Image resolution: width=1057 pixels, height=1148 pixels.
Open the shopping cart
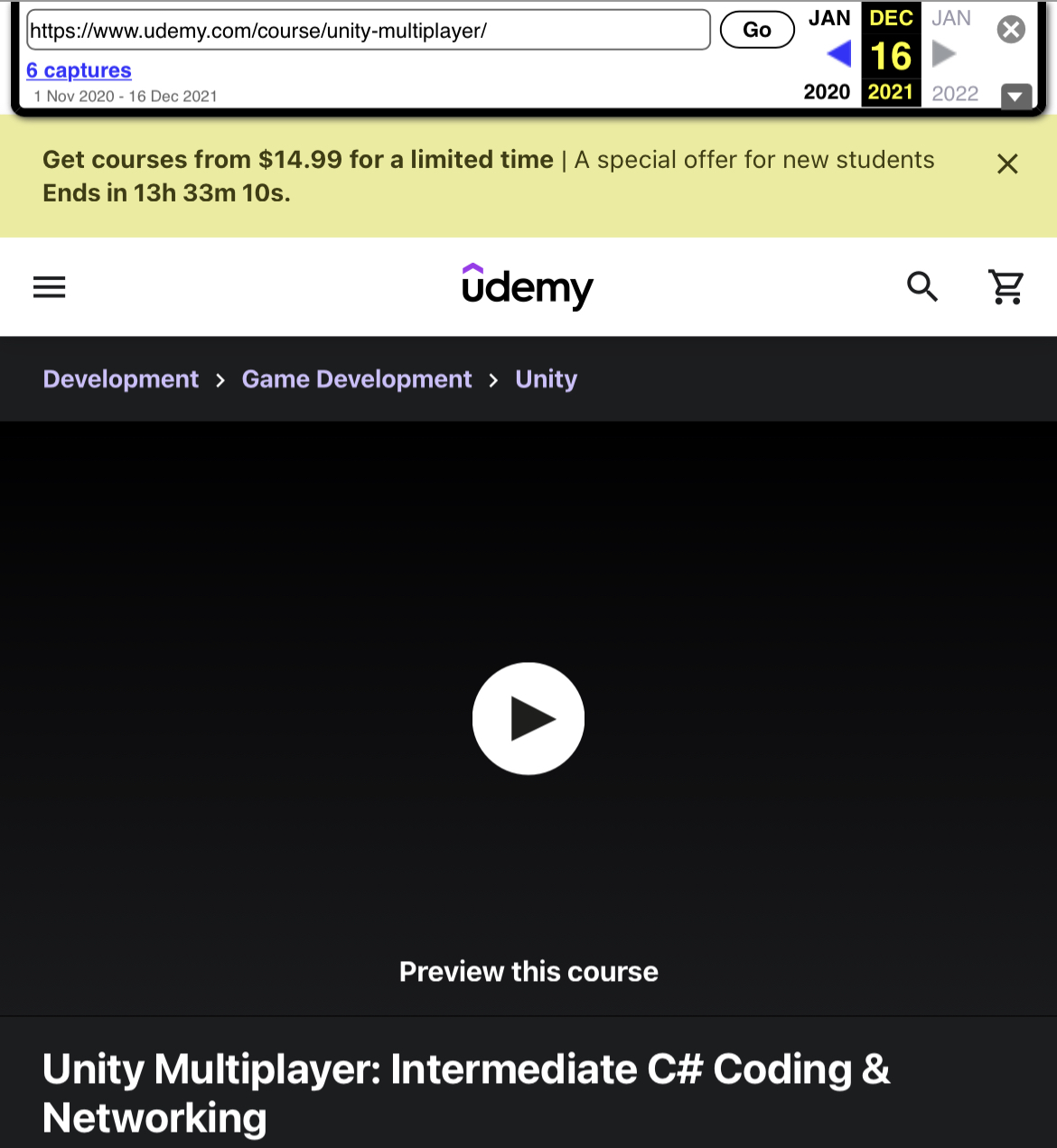tap(1006, 287)
